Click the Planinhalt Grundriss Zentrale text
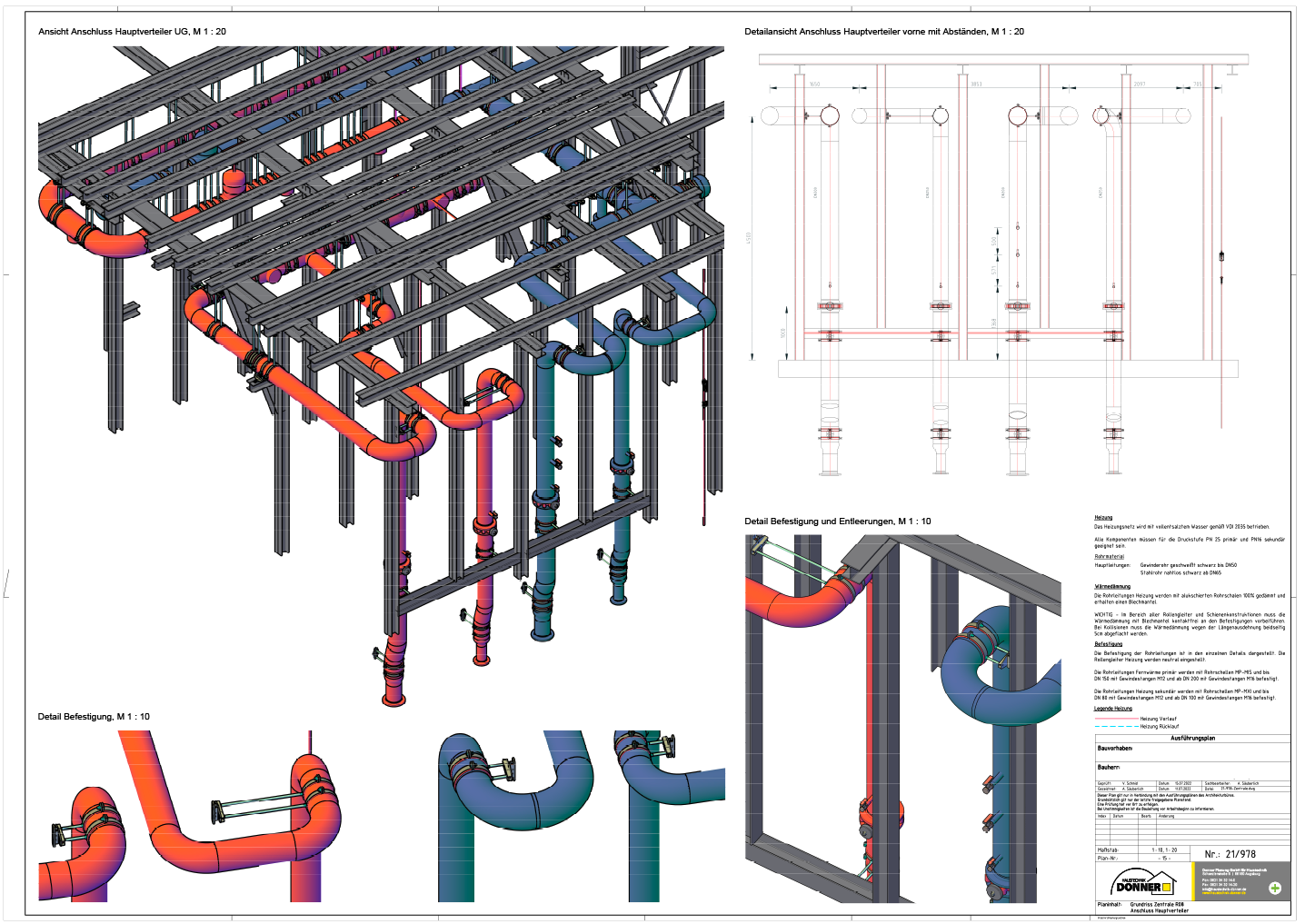 click(x=1156, y=905)
